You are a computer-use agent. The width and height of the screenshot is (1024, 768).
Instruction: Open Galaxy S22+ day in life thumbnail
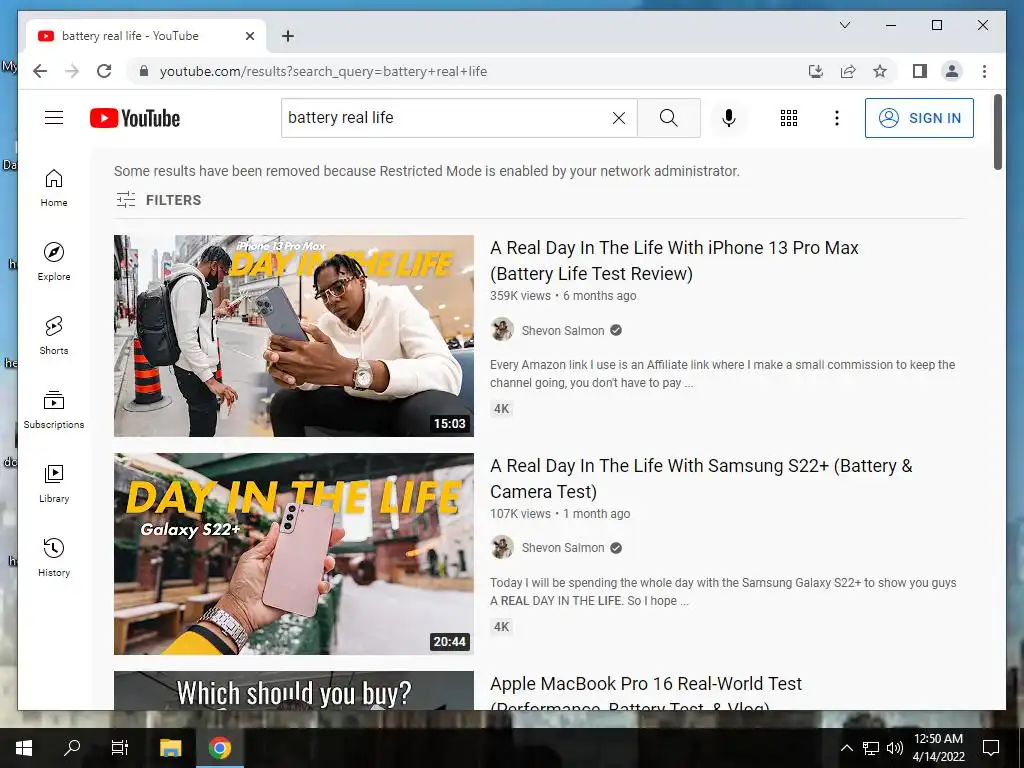[294, 554]
